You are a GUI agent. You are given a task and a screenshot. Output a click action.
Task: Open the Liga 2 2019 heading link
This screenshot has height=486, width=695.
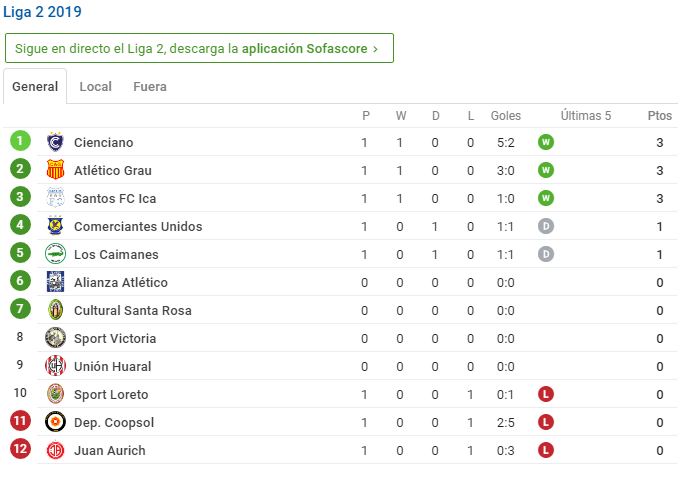tap(42, 12)
